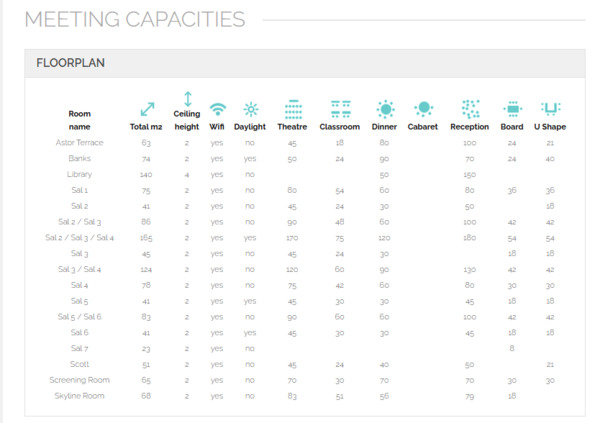Select the Skyline Room entry

[80, 396]
